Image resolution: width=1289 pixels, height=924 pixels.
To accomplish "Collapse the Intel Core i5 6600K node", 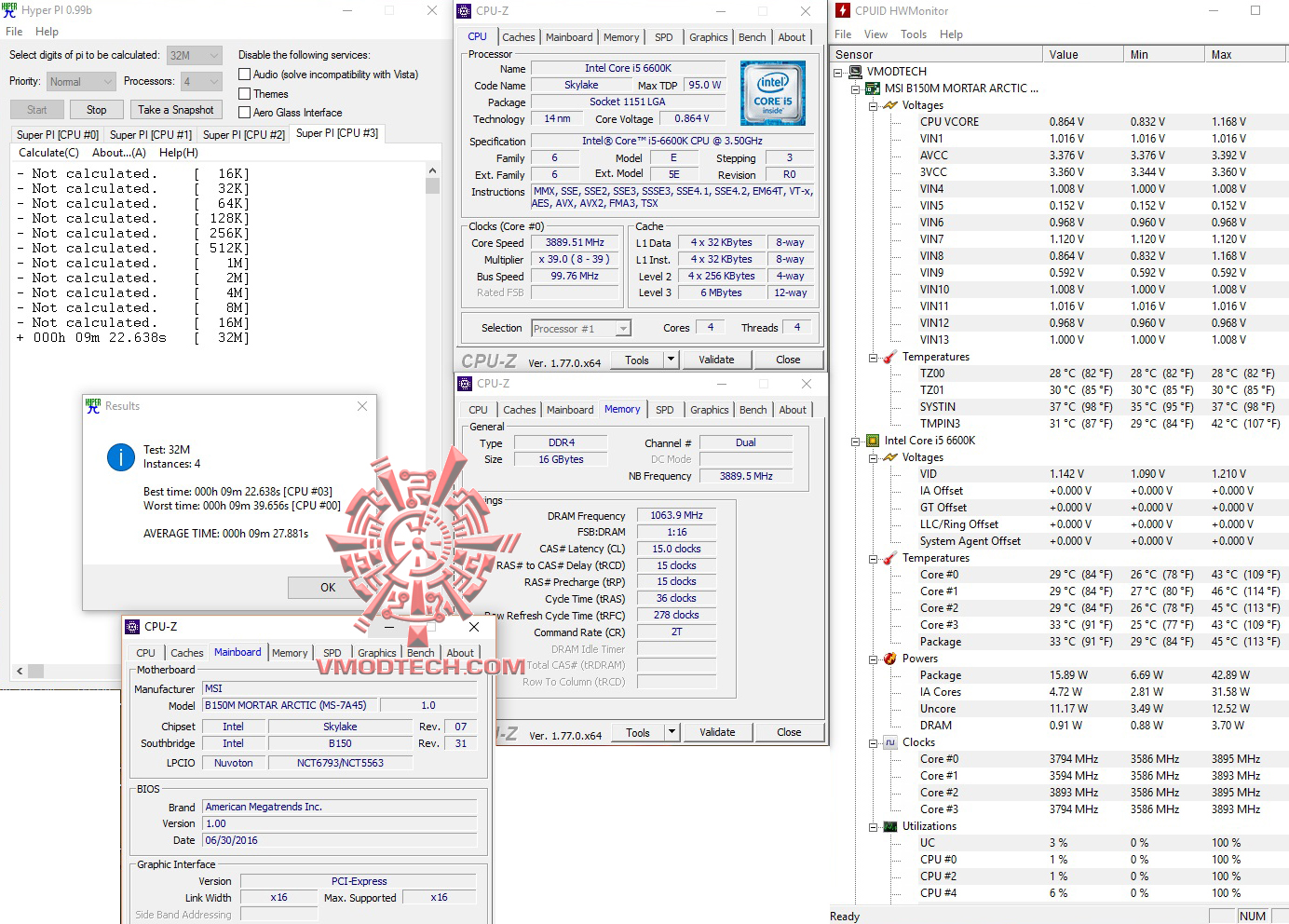I will pos(856,441).
